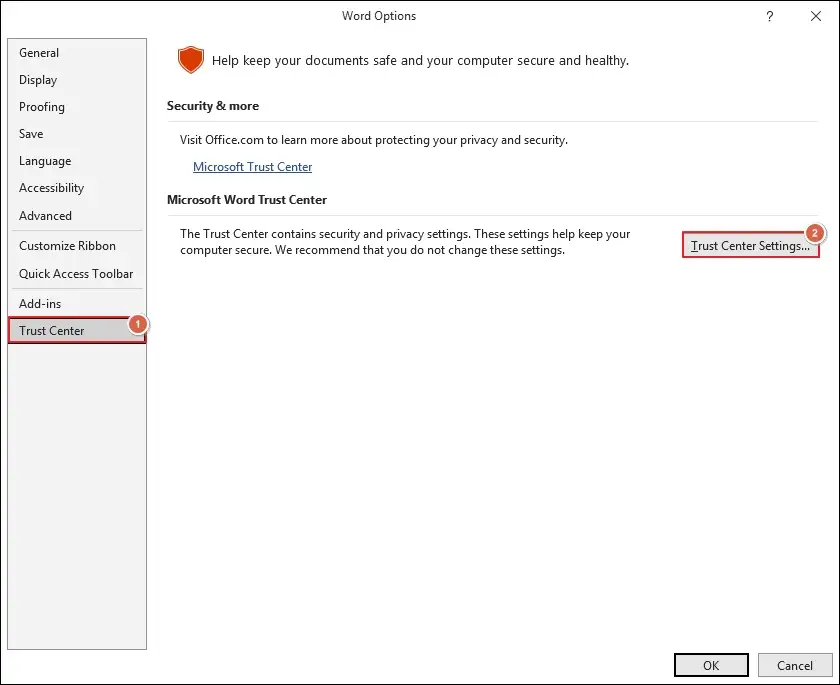
Task: Open help via question mark icon
Action: pyautogui.click(x=770, y=16)
